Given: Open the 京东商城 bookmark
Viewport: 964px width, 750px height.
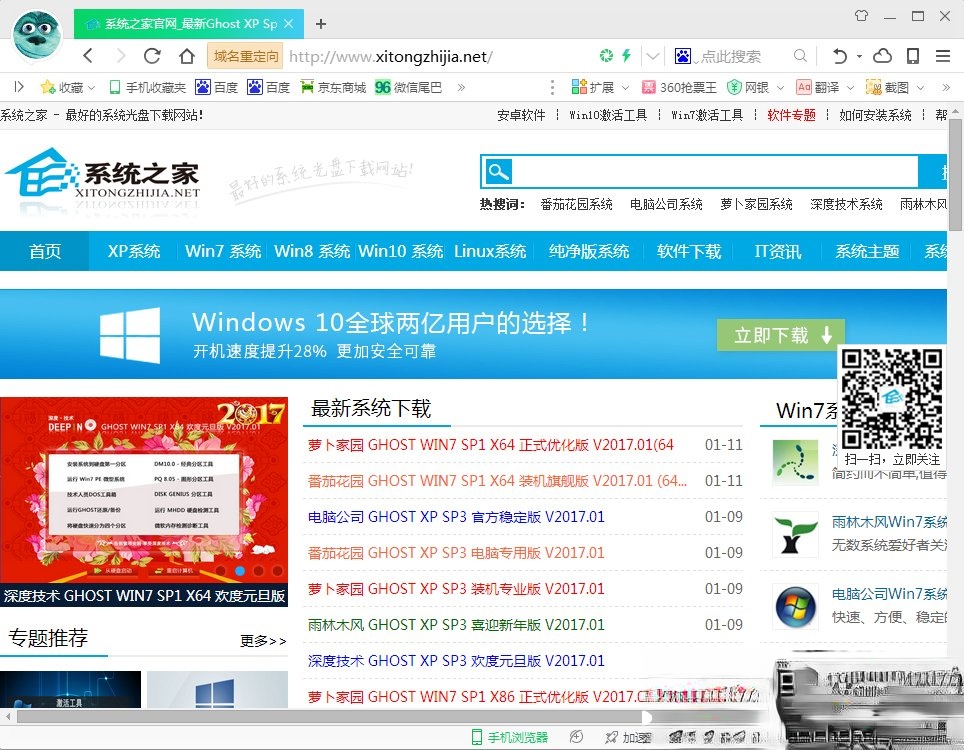Looking at the screenshot, I should pos(333,87).
